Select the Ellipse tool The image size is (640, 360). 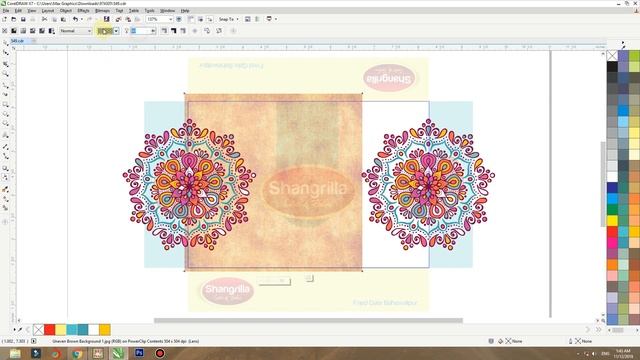5,114
